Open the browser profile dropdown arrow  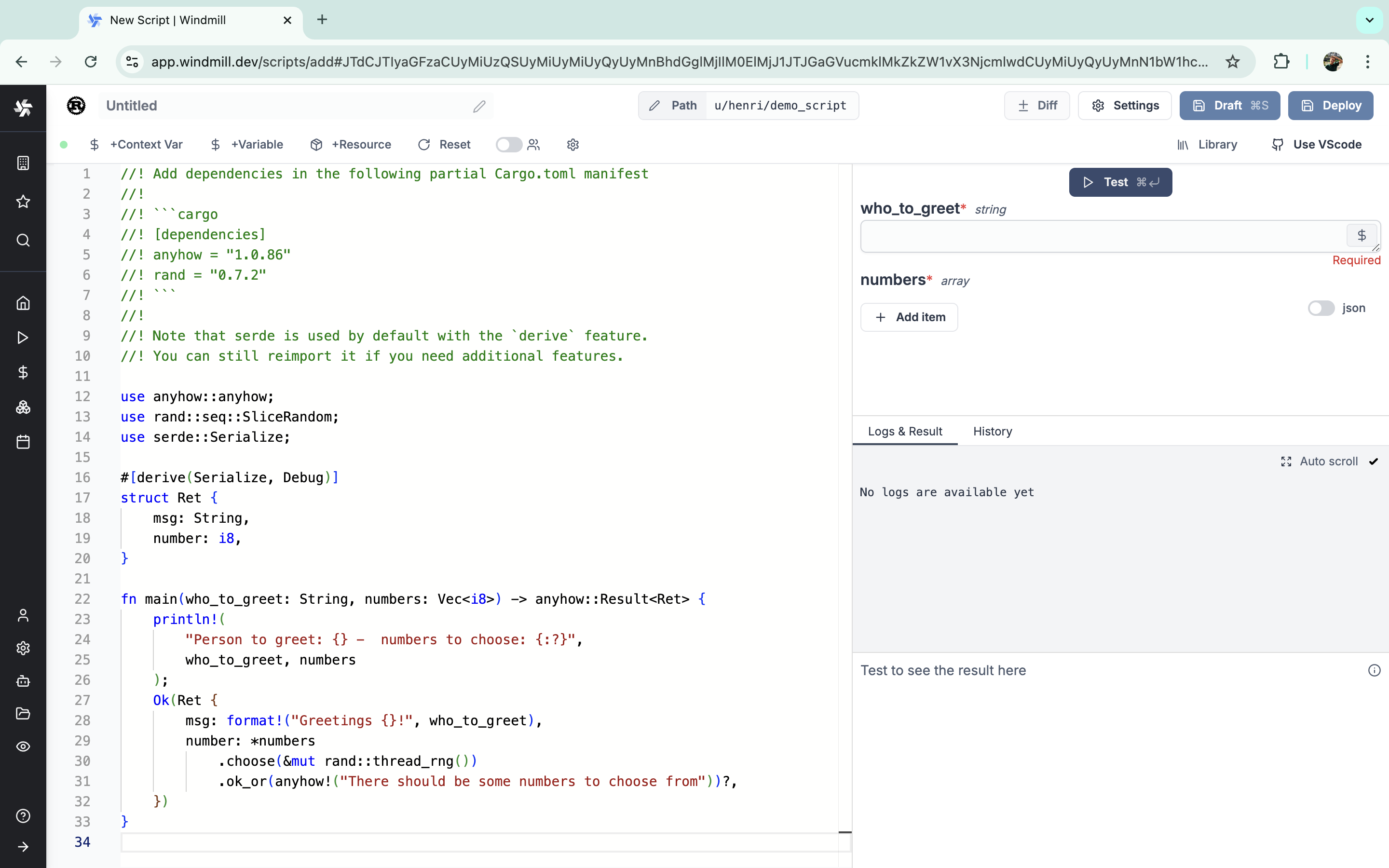click(1334, 61)
